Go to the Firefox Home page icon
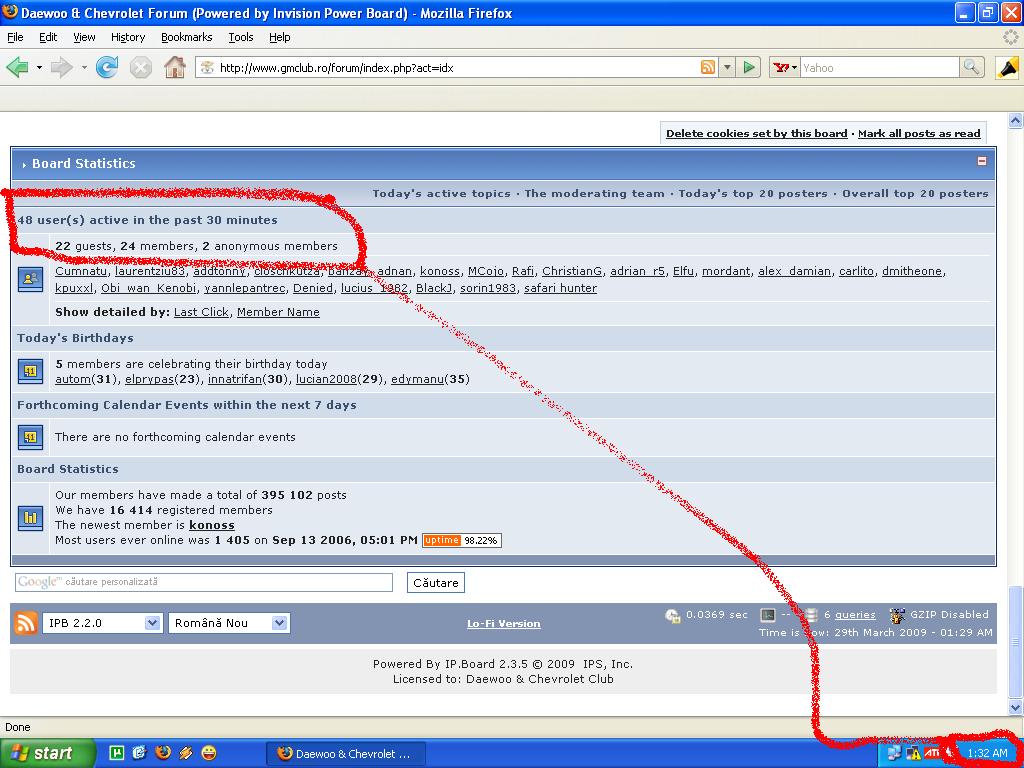This screenshot has height=768, width=1024. pos(175,67)
